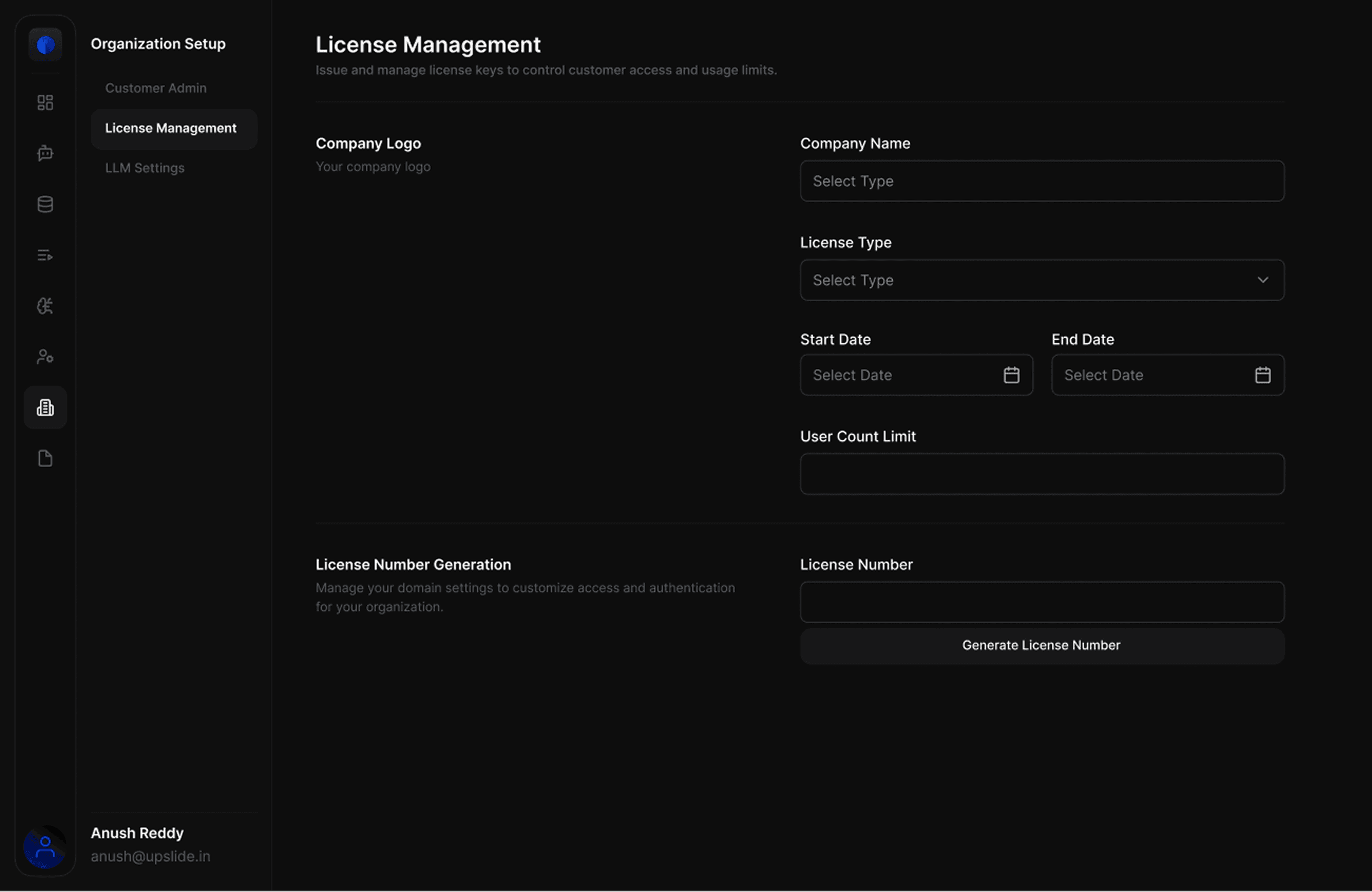Click the Company Name input field
Viewport: 1372px width, 892px height.
pyautogui.click(x=1042, y=181)
